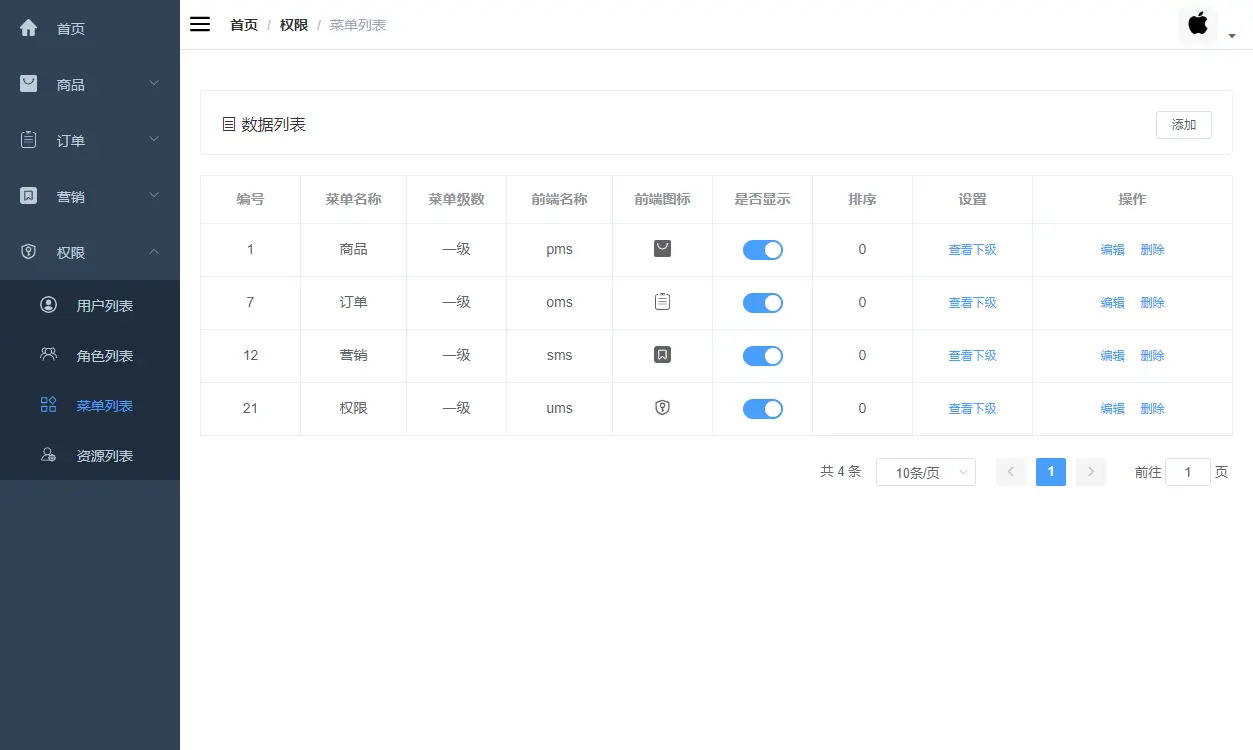This screenshot has width=1253, height=750.
Task: Click the shield icon in ums row
Action: coord(662,407)
